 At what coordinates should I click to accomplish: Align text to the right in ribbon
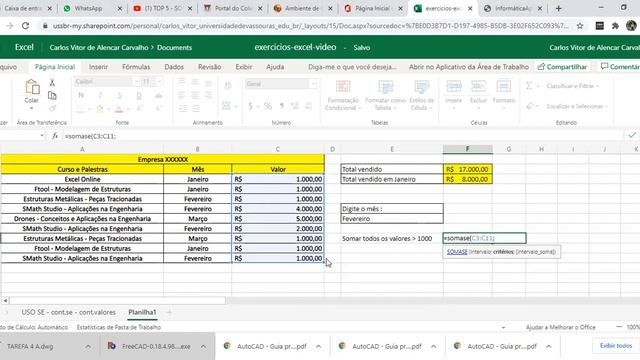coord(209,96)
